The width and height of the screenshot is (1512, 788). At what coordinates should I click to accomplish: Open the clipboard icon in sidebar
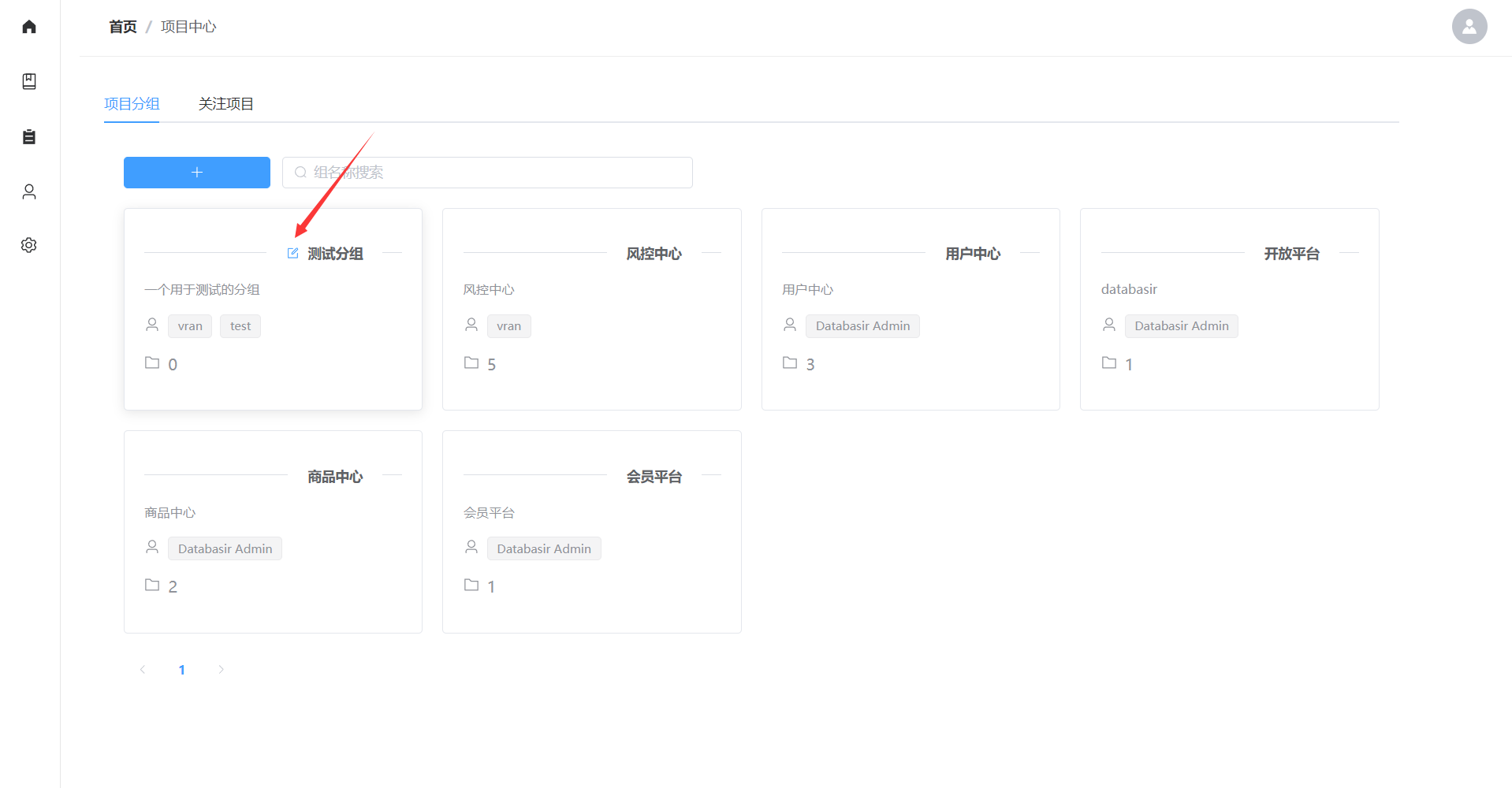29,136
